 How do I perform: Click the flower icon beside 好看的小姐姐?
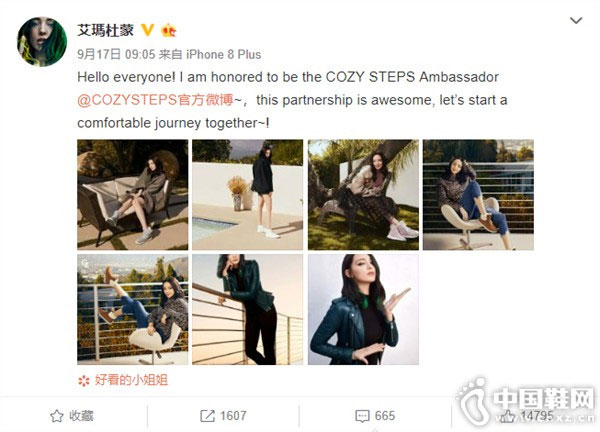click(x=83, y=380)
